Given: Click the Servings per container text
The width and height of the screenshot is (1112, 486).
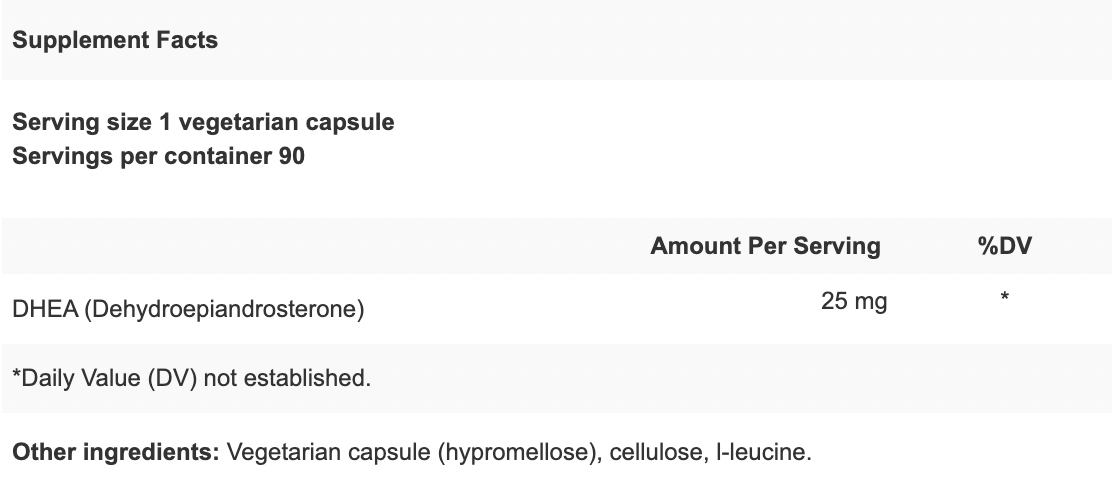Looking at the screenshot, I should pyautogui.click(x=142, y=156).
